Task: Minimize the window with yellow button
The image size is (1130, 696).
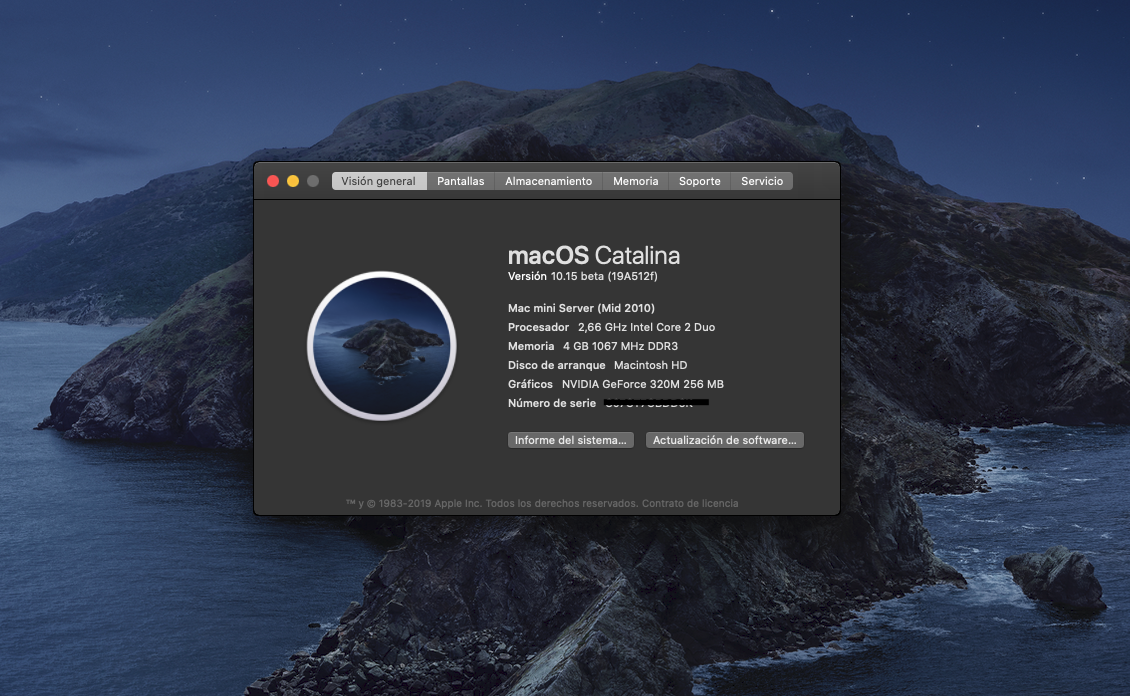Action: point(293,181)
